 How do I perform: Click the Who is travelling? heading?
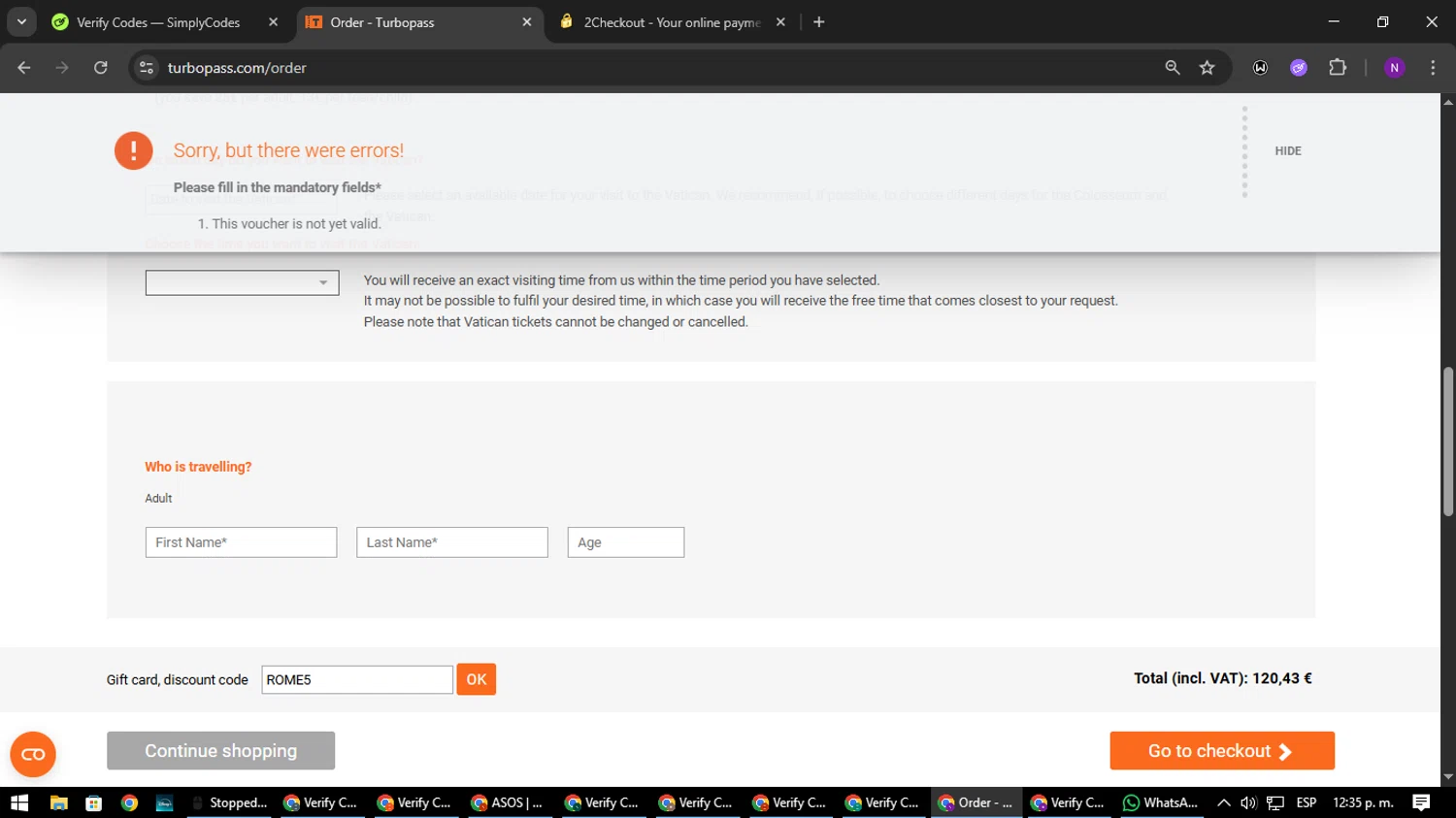click(x=198, y=467)
